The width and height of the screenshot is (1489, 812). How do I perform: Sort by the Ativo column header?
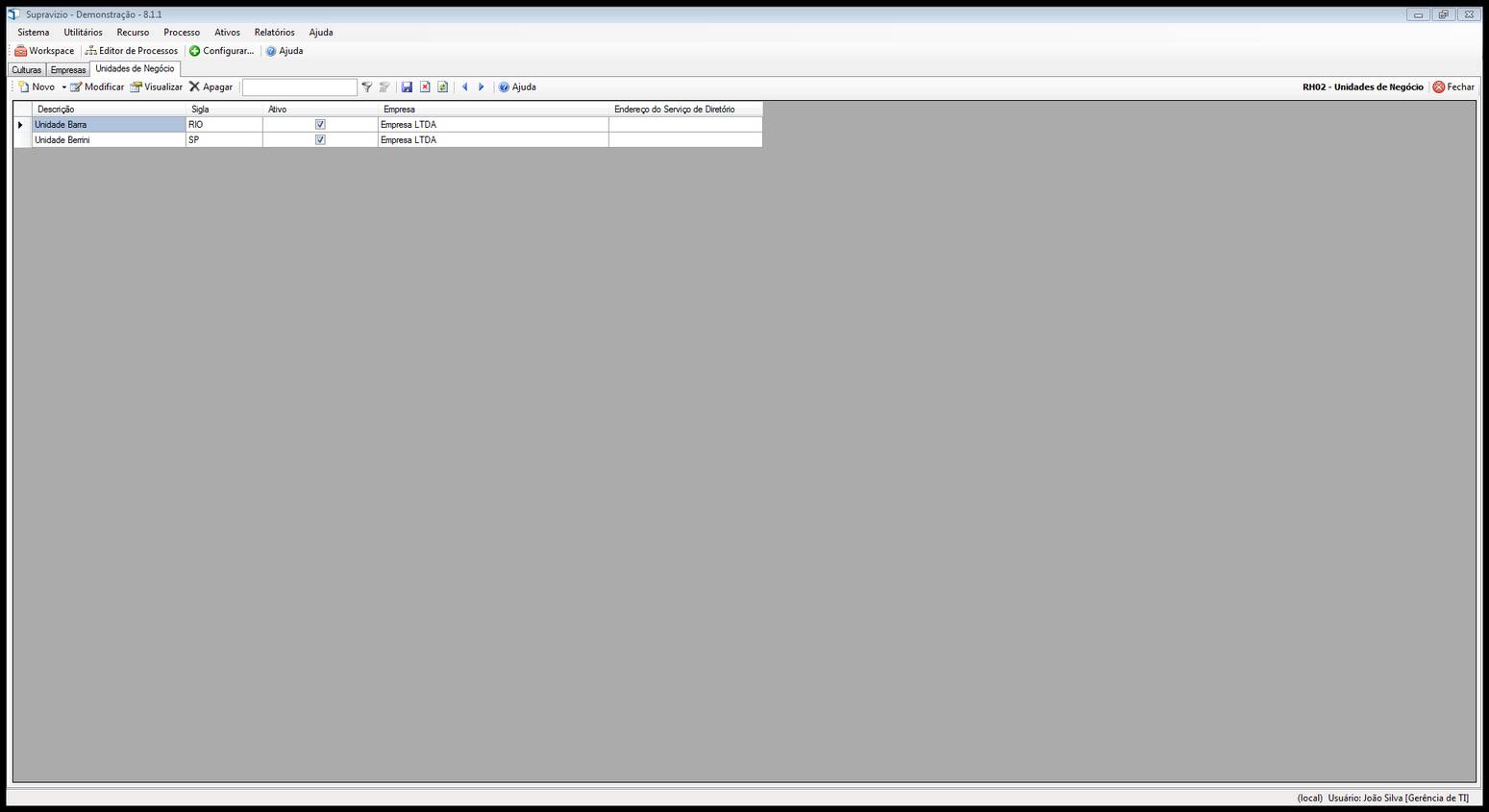pos(320,110)
